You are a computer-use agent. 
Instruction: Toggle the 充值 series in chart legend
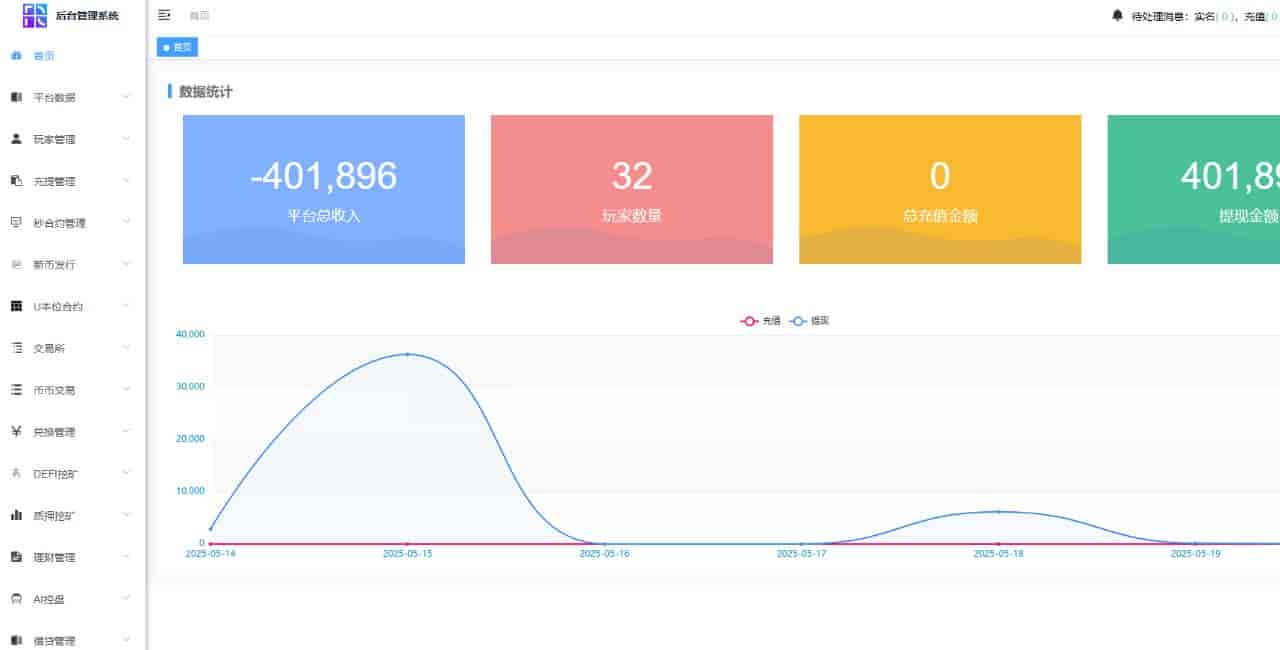point(760,321)
